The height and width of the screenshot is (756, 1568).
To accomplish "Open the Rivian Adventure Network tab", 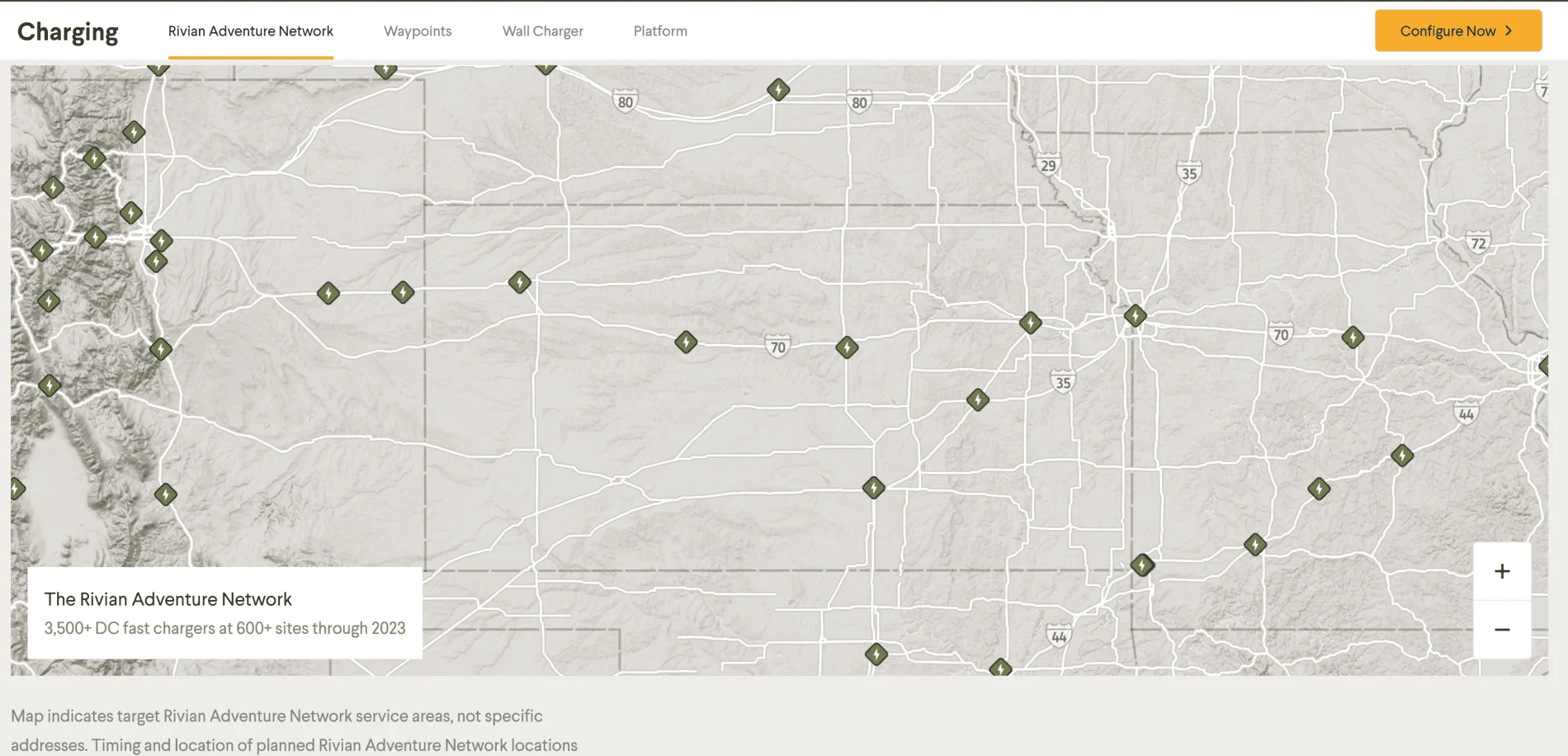I will (x=251, y=31).
